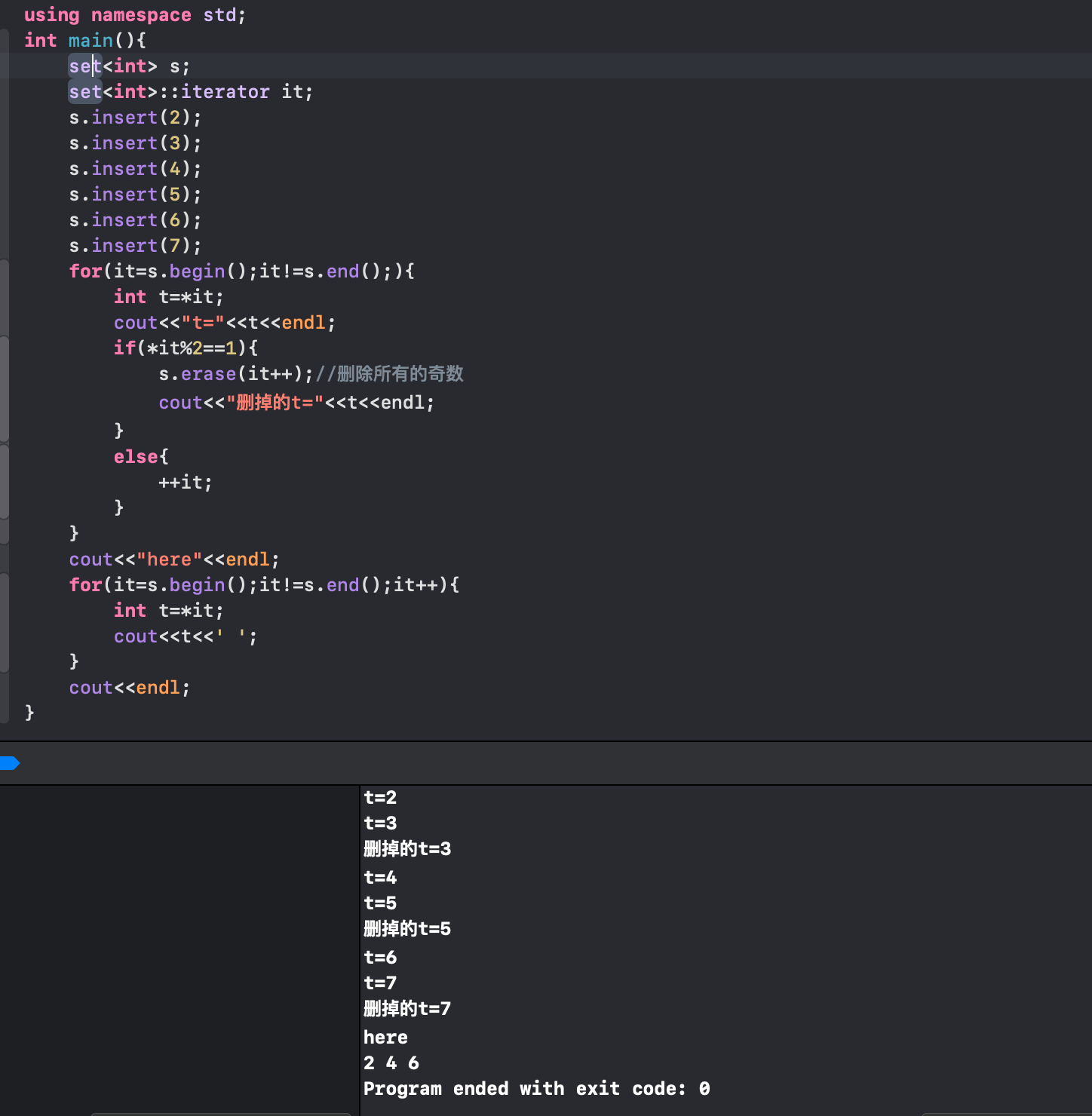
Task: Click on 's.insert(2);' statement
Action: (135, 118)
